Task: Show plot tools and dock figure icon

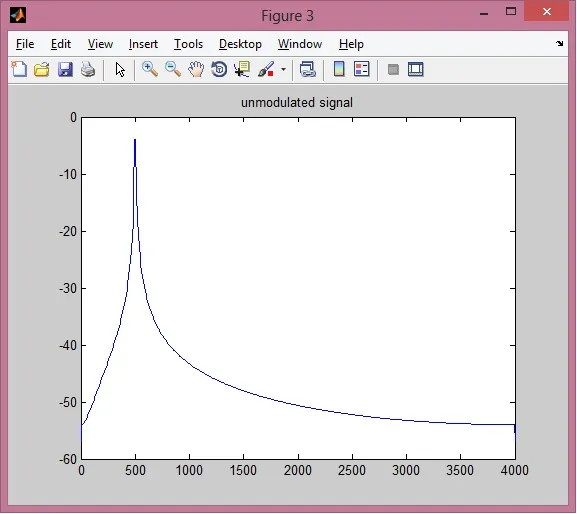Action: (x=416, y=69)
